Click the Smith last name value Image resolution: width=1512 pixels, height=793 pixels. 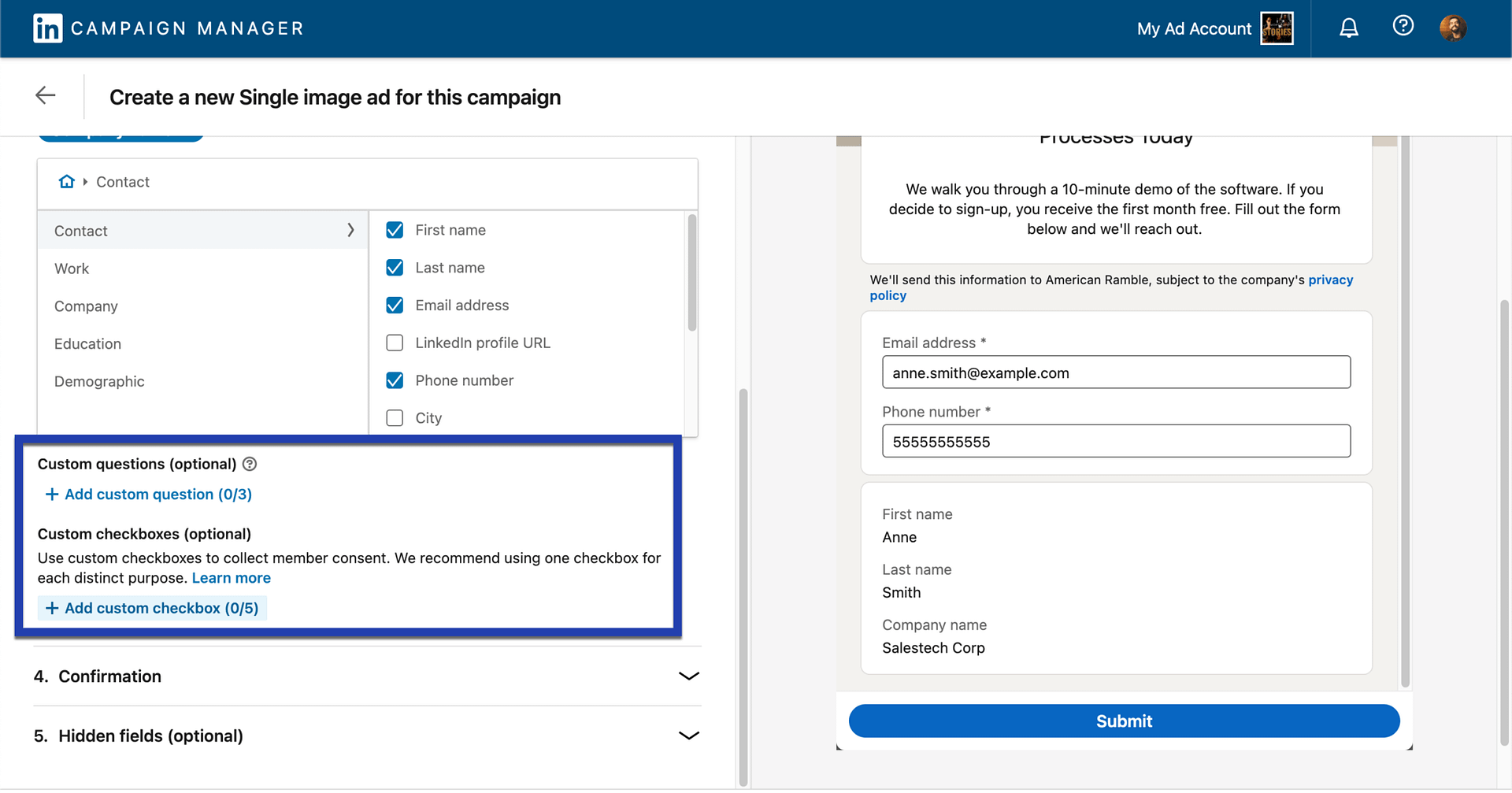coord(902,593)
